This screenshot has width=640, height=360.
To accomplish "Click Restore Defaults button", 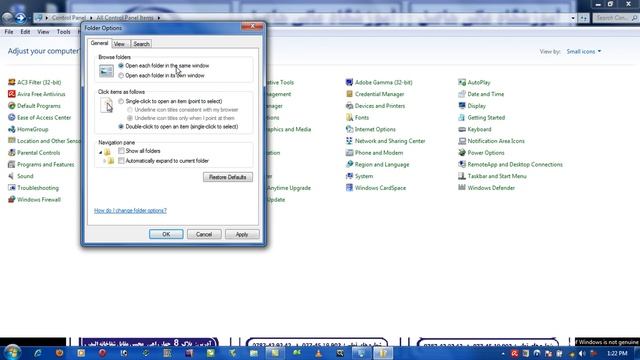I will (228, 177).
